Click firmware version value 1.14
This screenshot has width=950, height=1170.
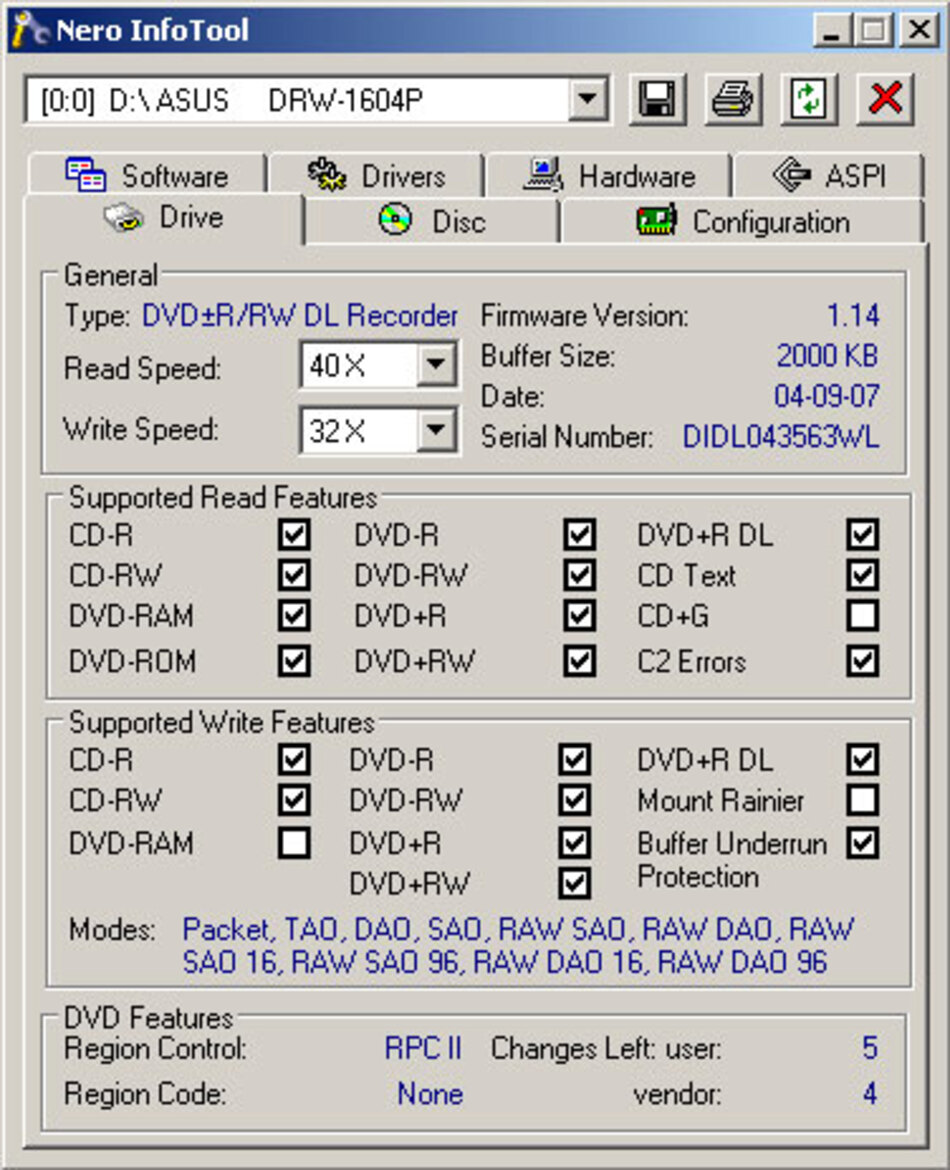853,316
